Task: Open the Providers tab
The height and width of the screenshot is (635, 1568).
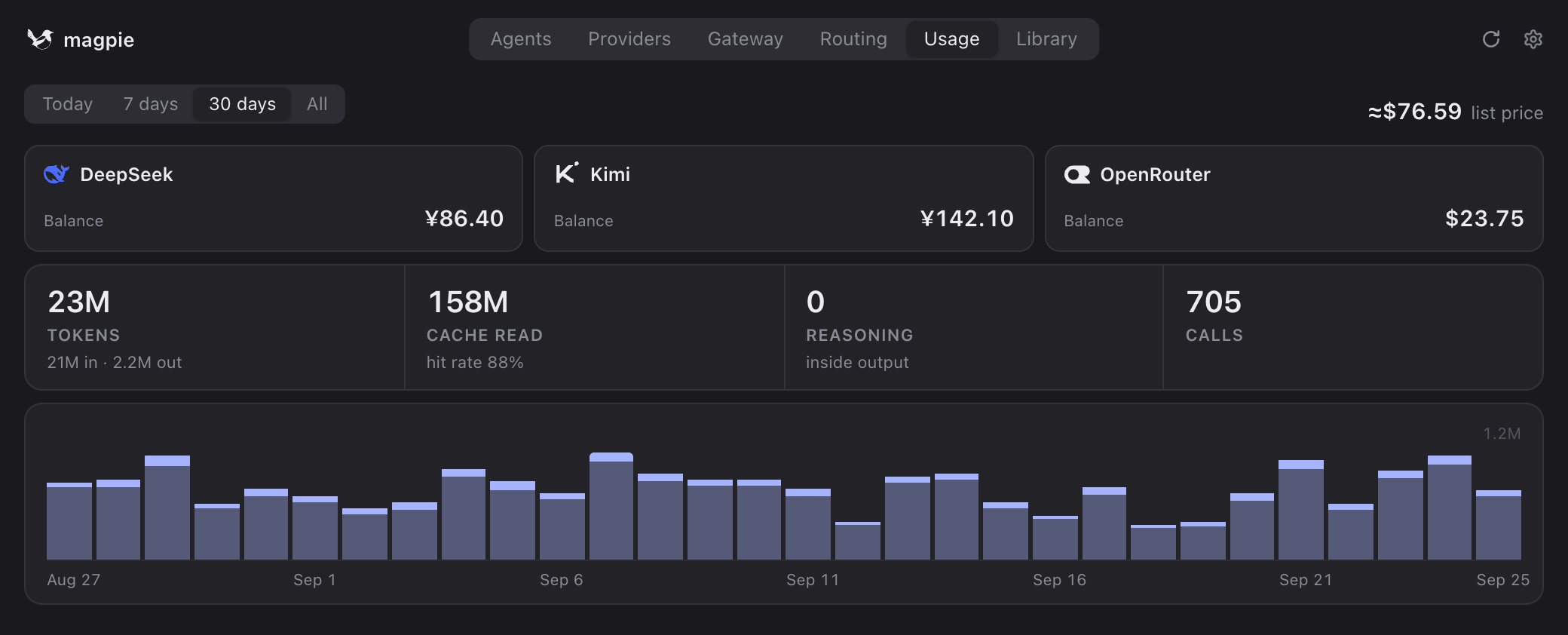Action: [x=629, y=39]
